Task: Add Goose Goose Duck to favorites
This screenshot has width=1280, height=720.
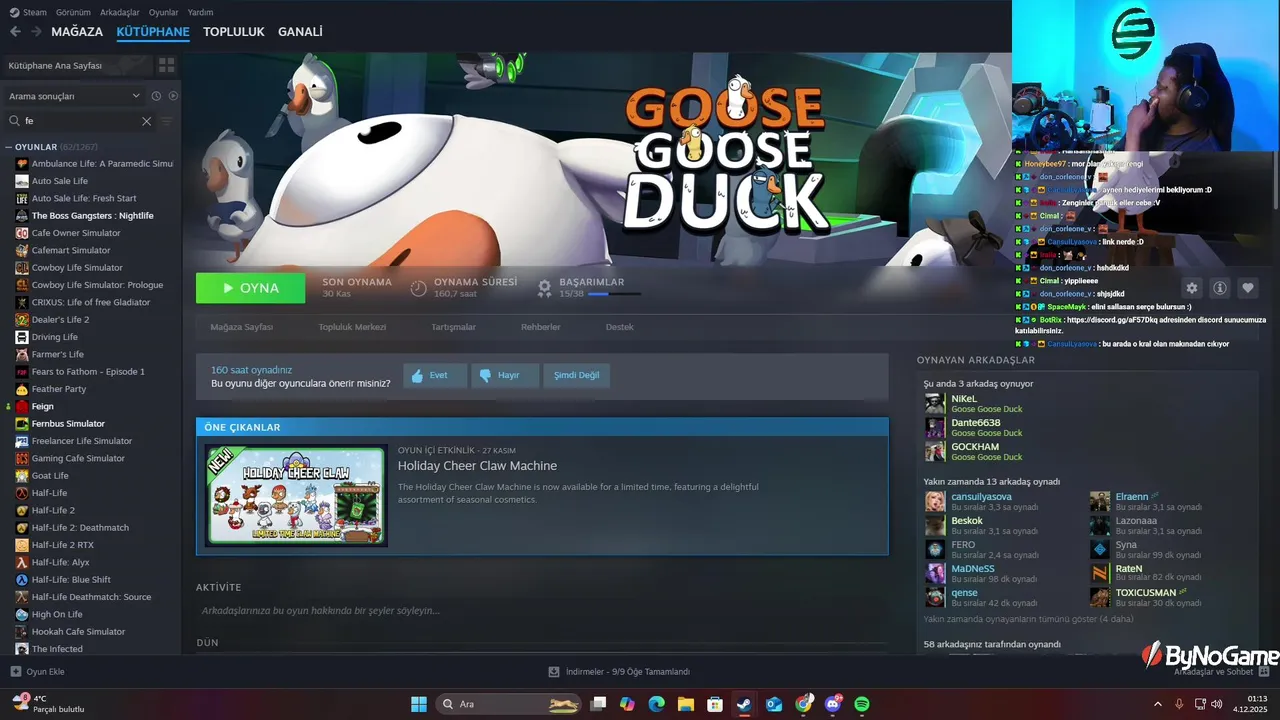Action: pos(1248,288)
